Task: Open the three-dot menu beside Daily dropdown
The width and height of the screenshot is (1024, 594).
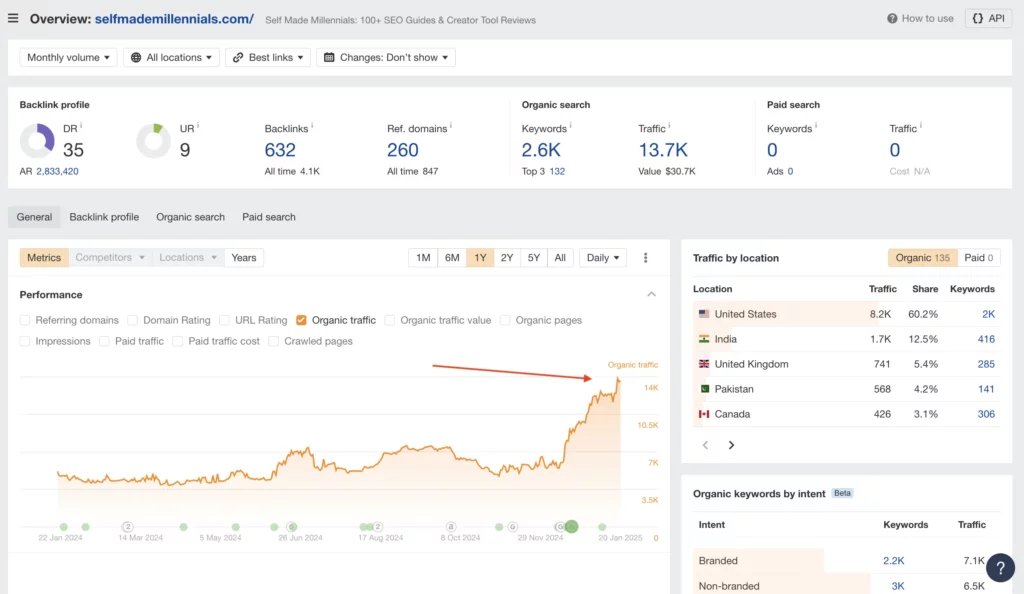Action: [x=646, y=257]
